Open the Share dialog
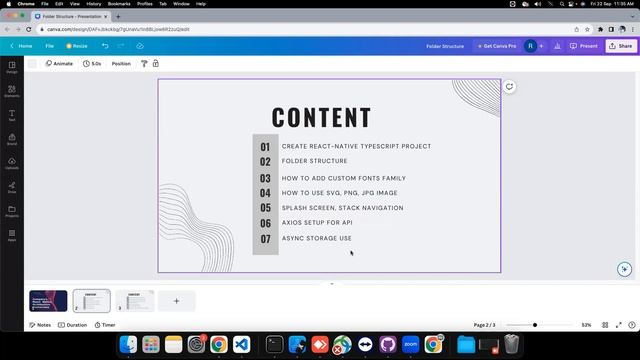The image size is (640, 360). point(621,46)
